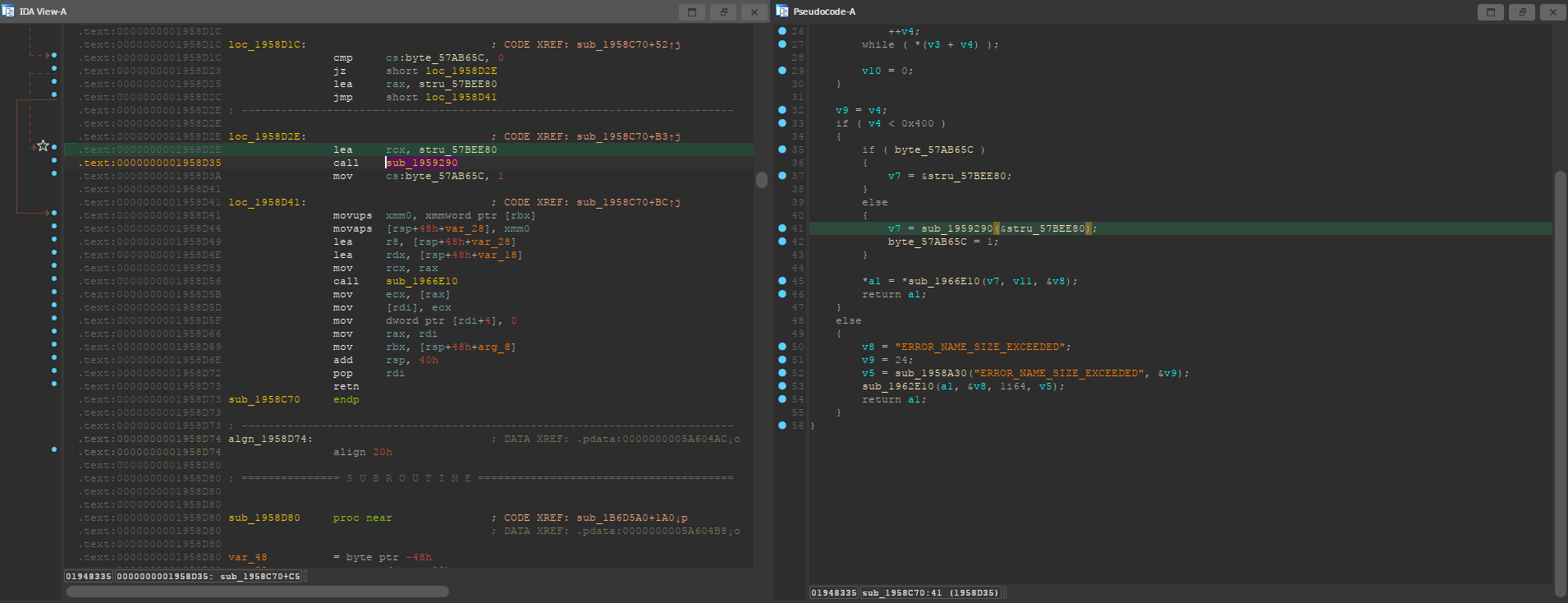
Task: Click the sub_1958C70 endp line
Action: click(294, 399)
